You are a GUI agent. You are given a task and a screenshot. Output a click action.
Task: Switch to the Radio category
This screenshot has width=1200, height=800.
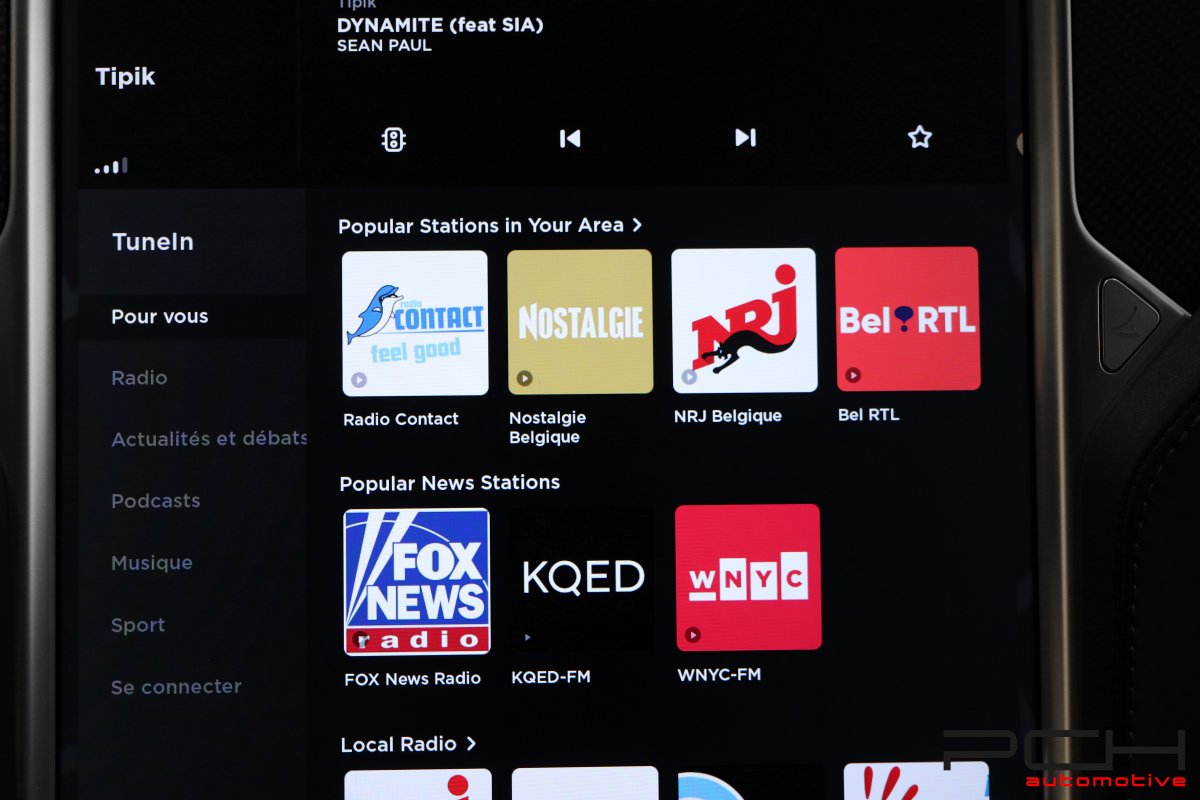[139, 378]
